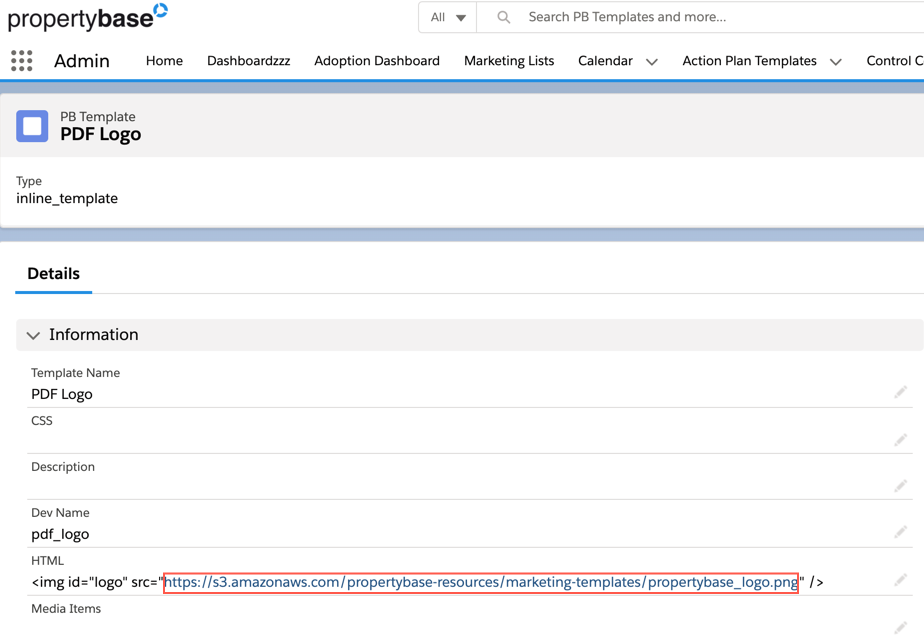Screen dimensions: 924x638
Task: Select the Details tab
Action: (x=54, y=273)
